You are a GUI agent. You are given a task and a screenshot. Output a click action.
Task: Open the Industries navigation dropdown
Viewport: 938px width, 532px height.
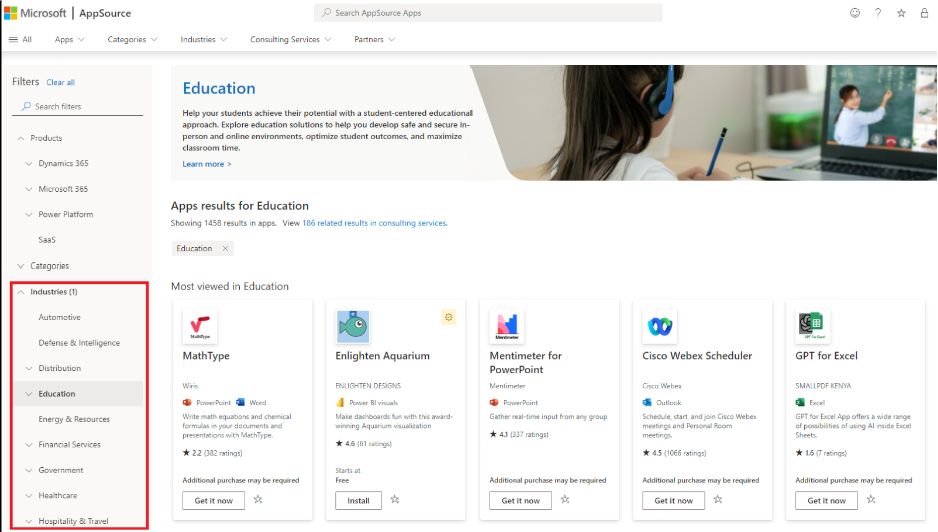pyautogui.click(x=203, y=39)
